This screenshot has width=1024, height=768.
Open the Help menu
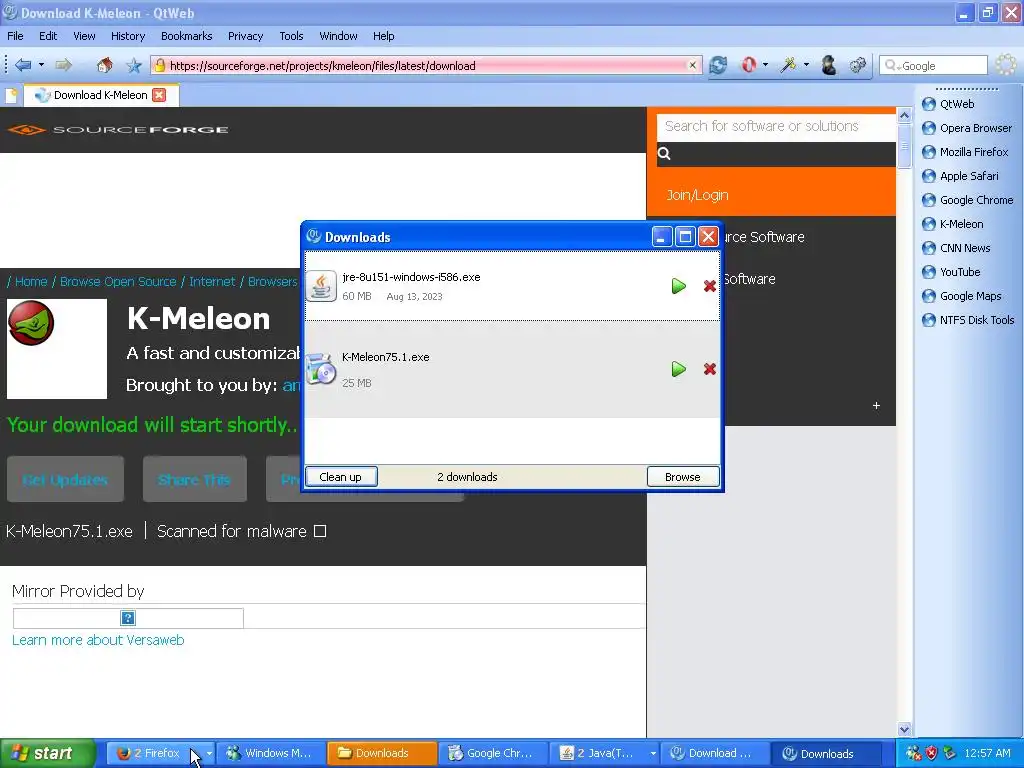click(x=383, y=36)
